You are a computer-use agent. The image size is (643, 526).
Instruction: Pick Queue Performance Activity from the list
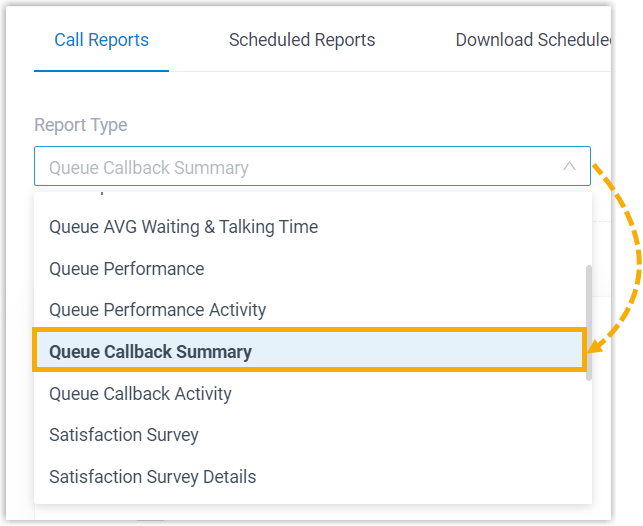157,310
